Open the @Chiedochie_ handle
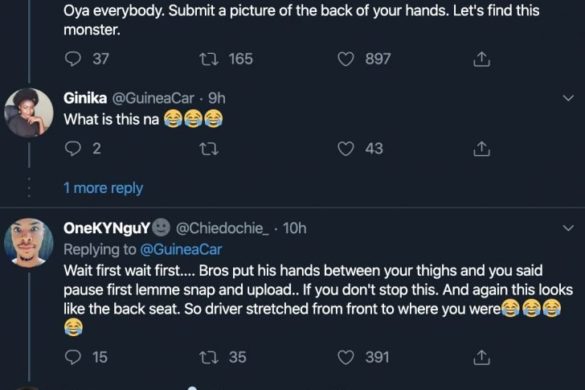Viewport: 585px width, 390px height. [222, 228]
